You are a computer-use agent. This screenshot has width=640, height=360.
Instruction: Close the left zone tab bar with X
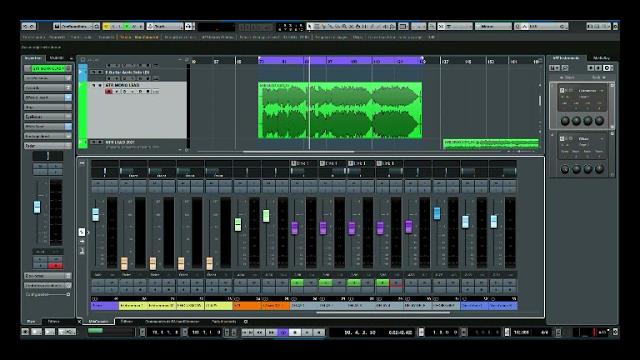tap(79, 322)
